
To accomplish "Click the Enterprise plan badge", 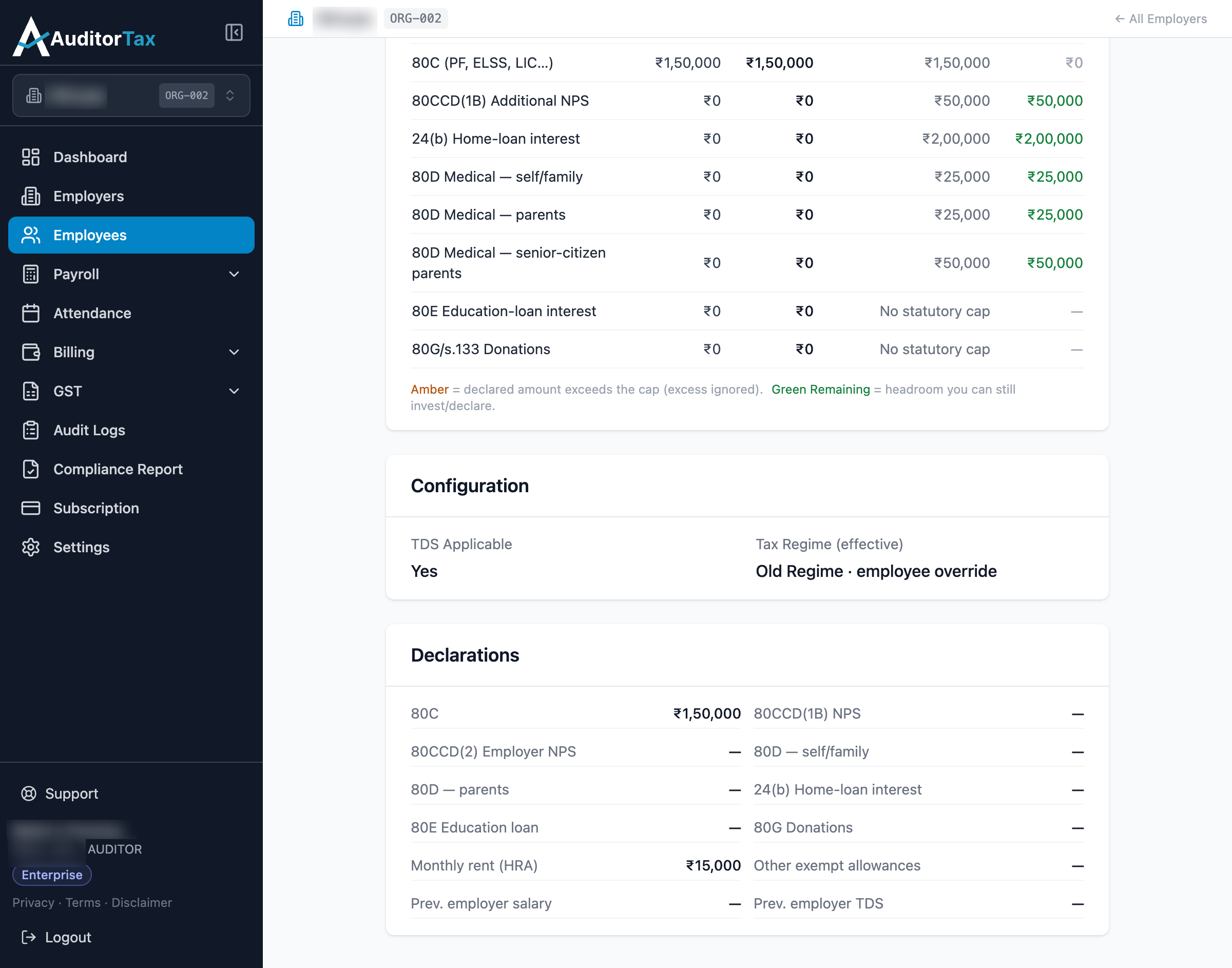I will [52, 875].
